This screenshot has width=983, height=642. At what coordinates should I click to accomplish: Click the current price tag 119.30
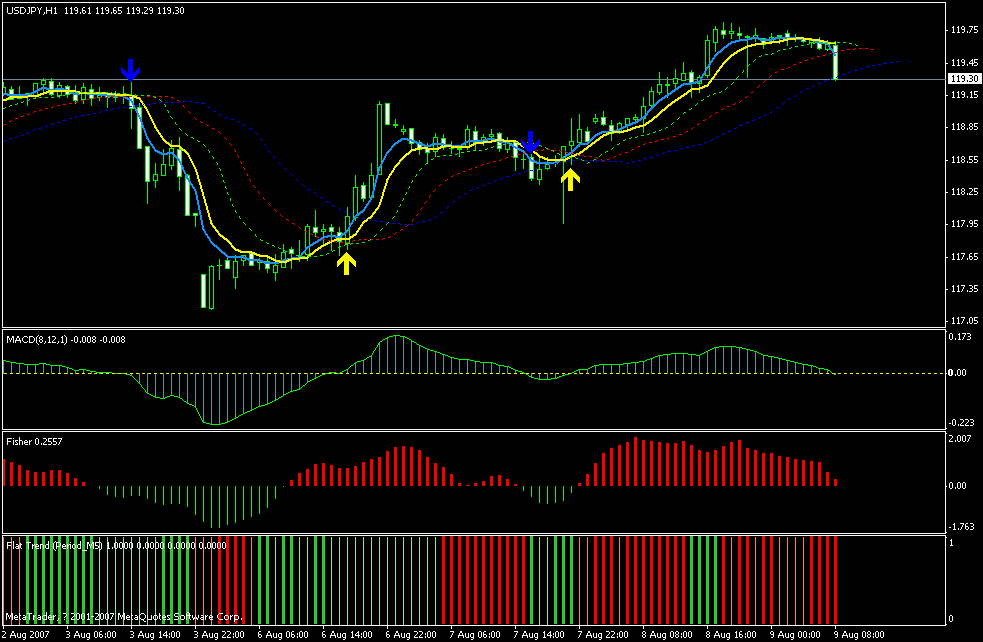(963, 79)
